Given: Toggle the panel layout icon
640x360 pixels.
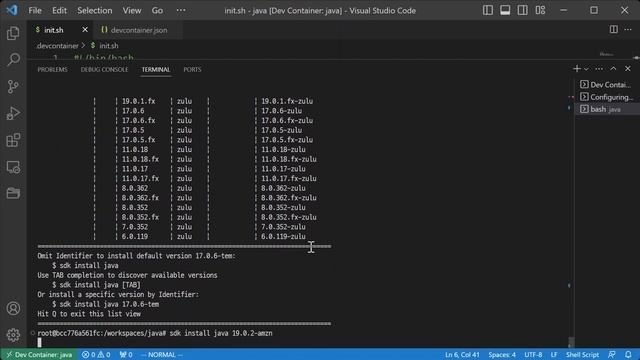Looking at the screenshot, I should point(505,10).
